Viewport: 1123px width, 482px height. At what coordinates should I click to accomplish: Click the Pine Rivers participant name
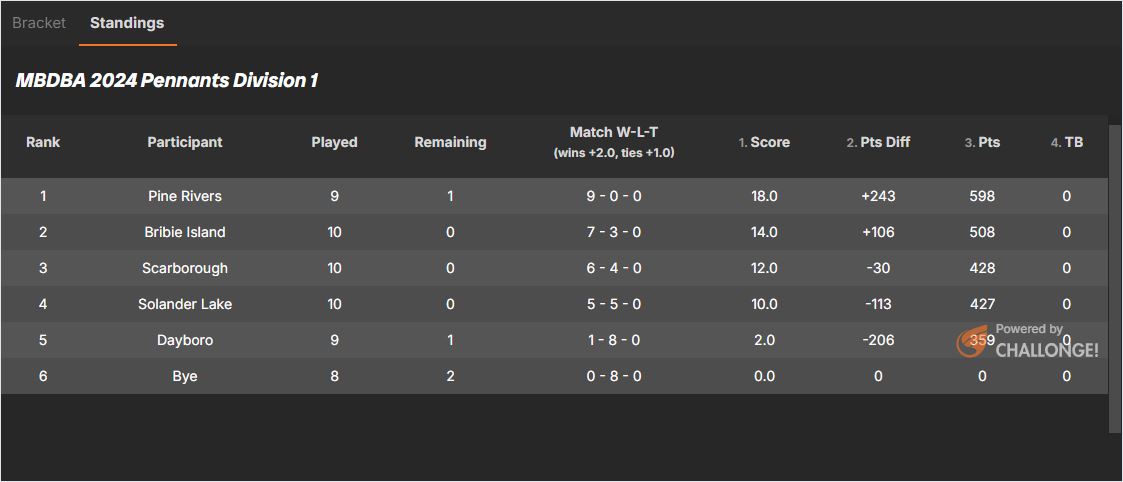pos(185,196)
